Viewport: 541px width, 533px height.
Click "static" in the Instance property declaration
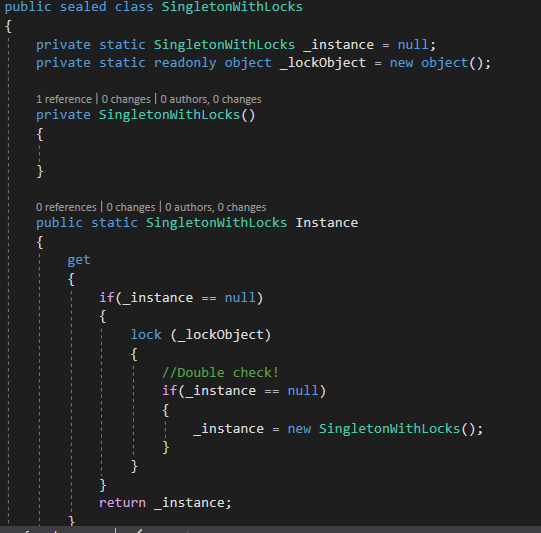(x=114, y=223)
